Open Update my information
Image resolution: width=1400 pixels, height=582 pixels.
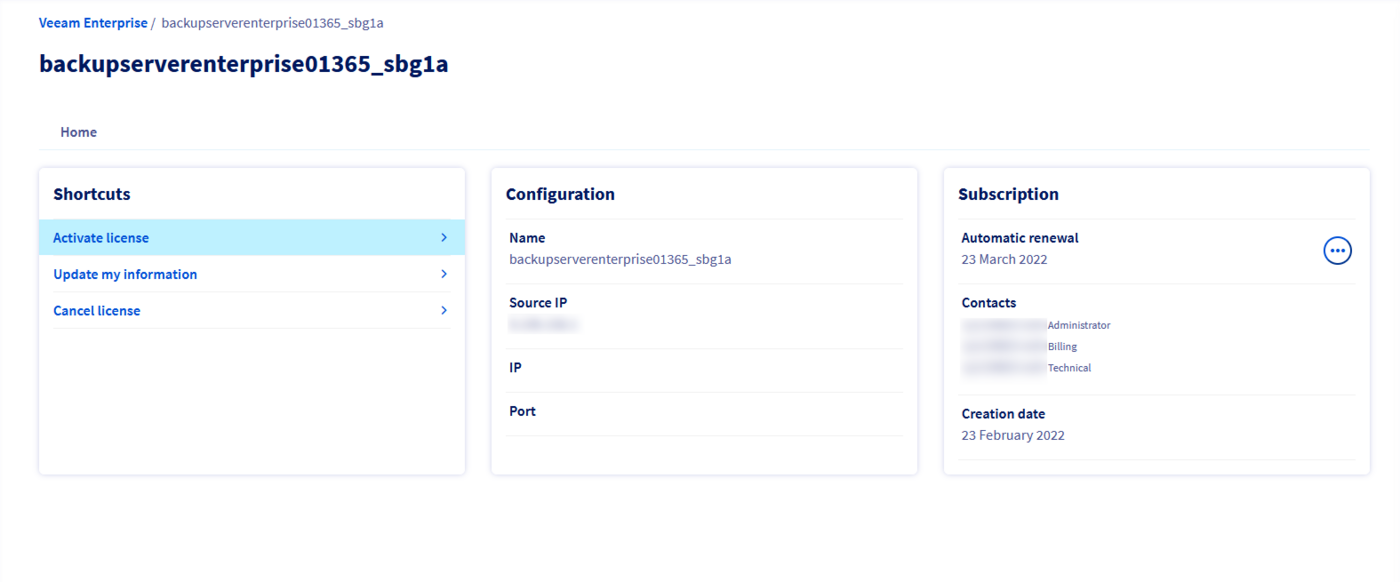pos(124,273)
